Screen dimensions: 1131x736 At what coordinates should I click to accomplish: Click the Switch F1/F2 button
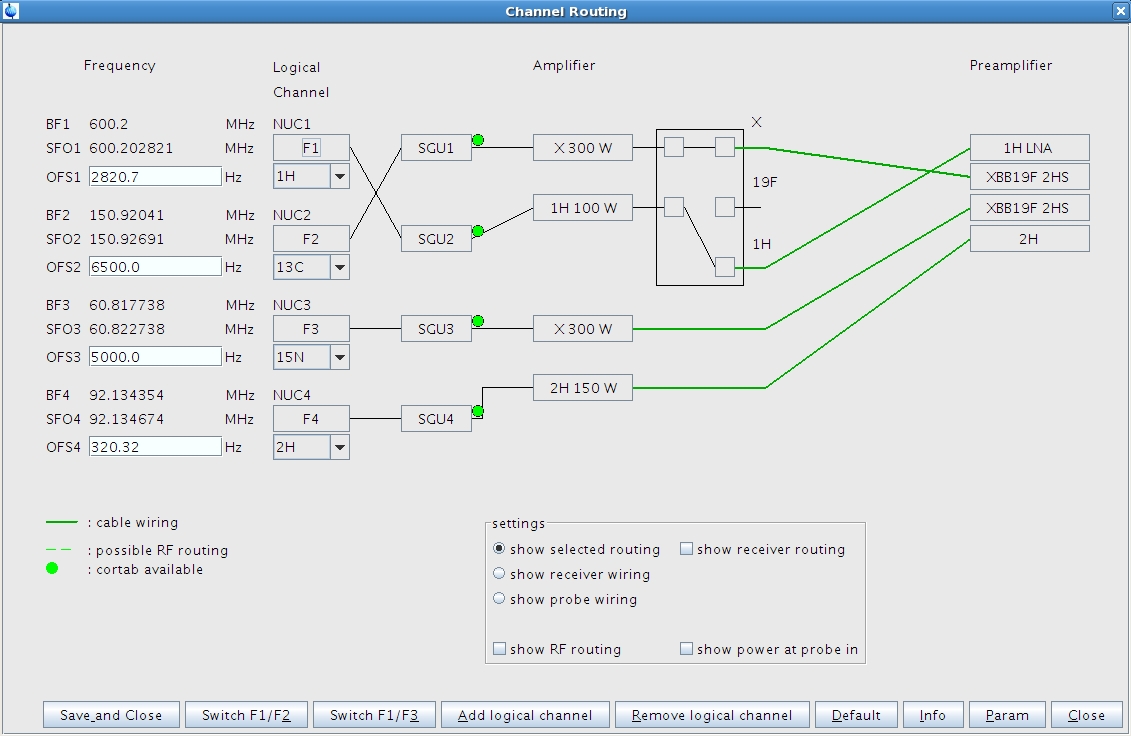[246, 715]
